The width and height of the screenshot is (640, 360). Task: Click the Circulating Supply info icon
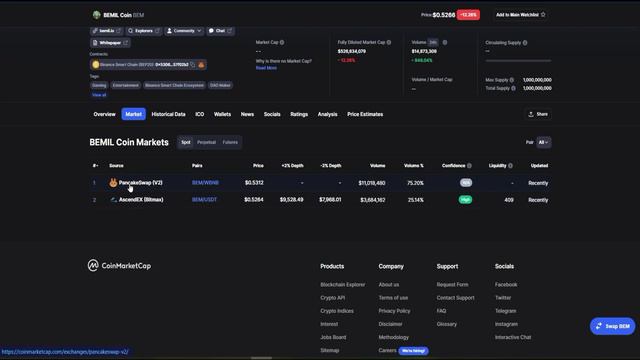[525, 42]
